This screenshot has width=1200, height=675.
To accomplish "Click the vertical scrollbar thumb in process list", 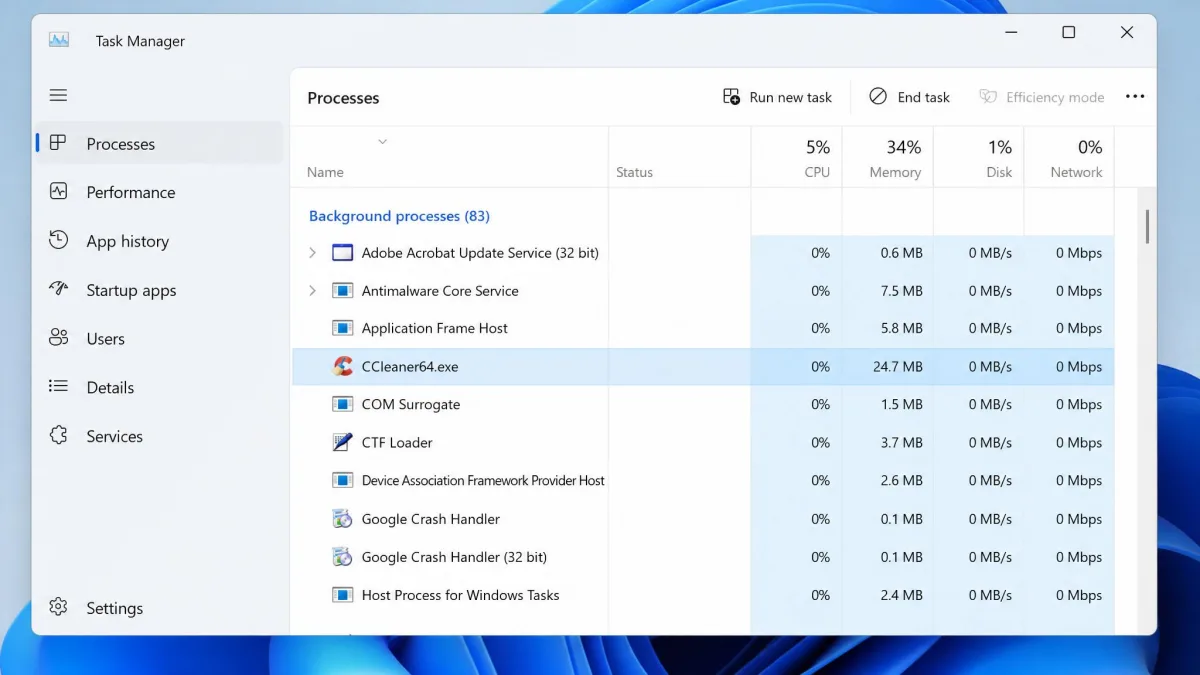I will 1147,226.
